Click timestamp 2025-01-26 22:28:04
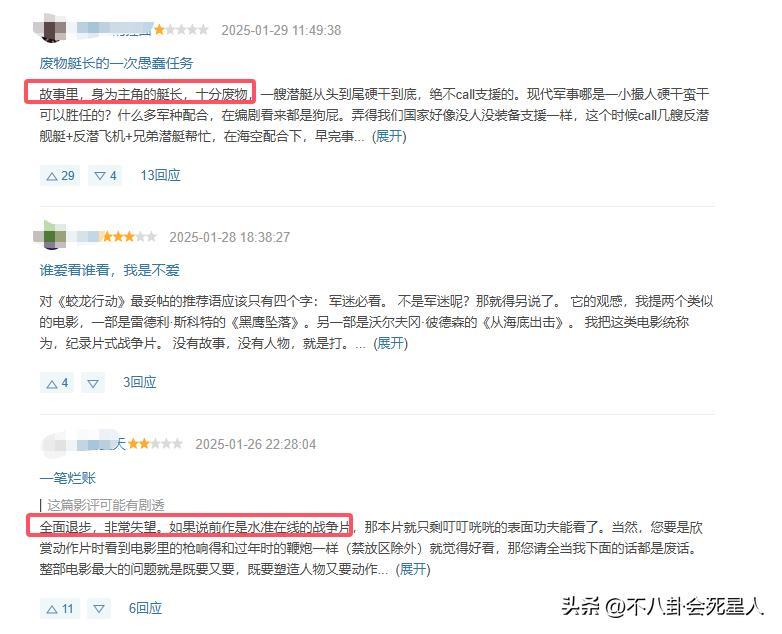Viewport: 782px width, 634px height. click(x=255, y=444)
